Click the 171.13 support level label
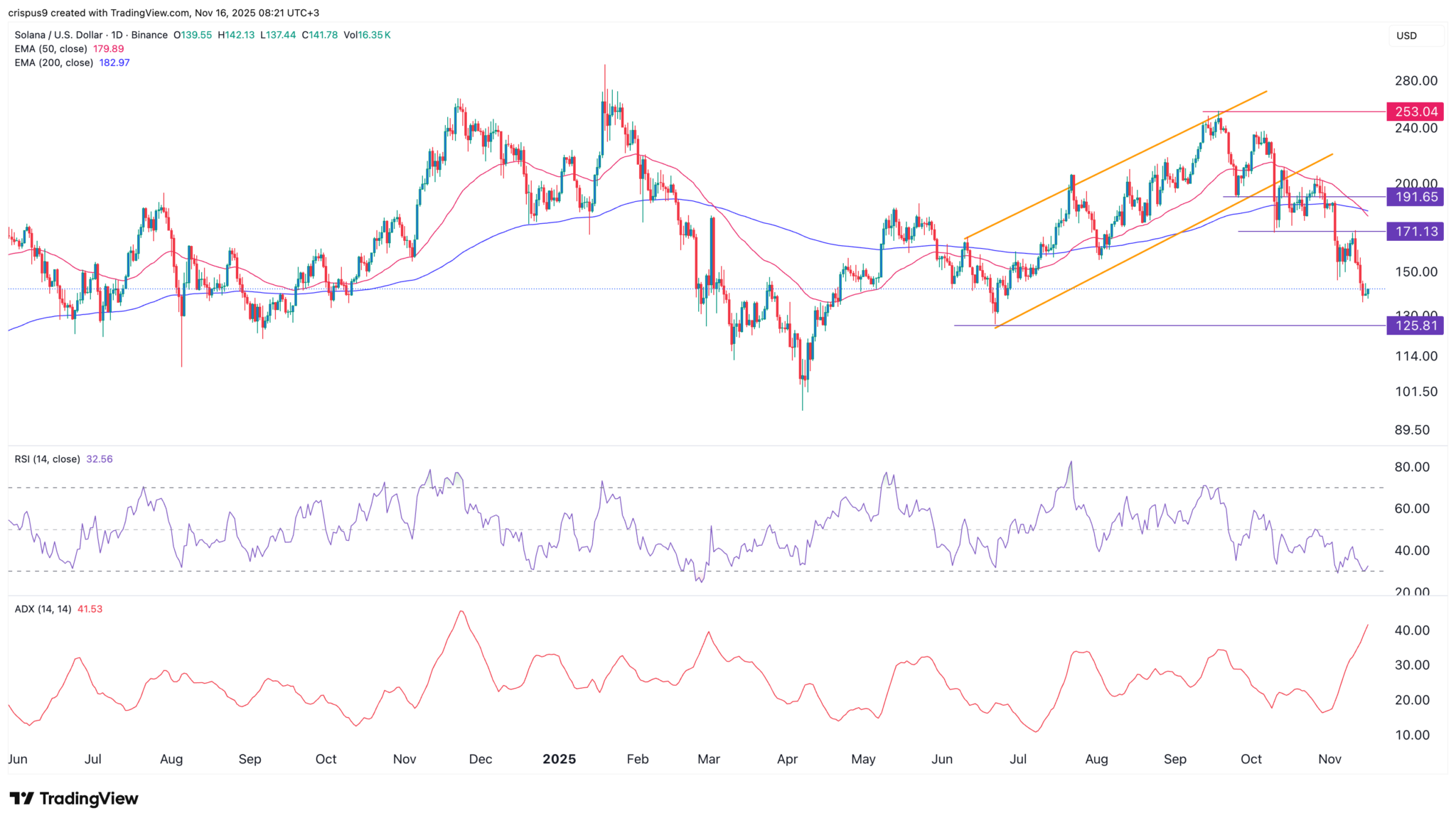The width and height of the screenshot is (1456, 823). point(1415,232)
